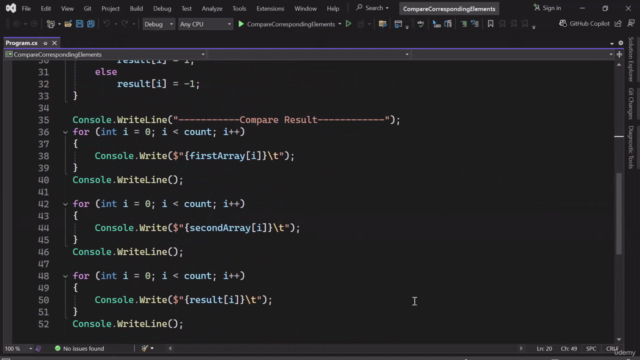
Task: Click the Save All toolbar icon
Action: pyautogui.click(x=91, y=24)
